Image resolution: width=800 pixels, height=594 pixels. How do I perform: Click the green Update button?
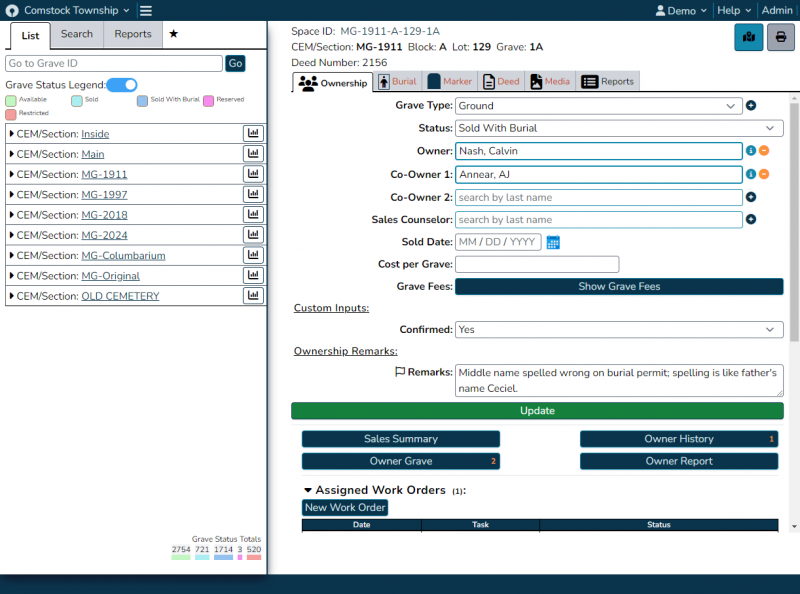pos(537,411)
